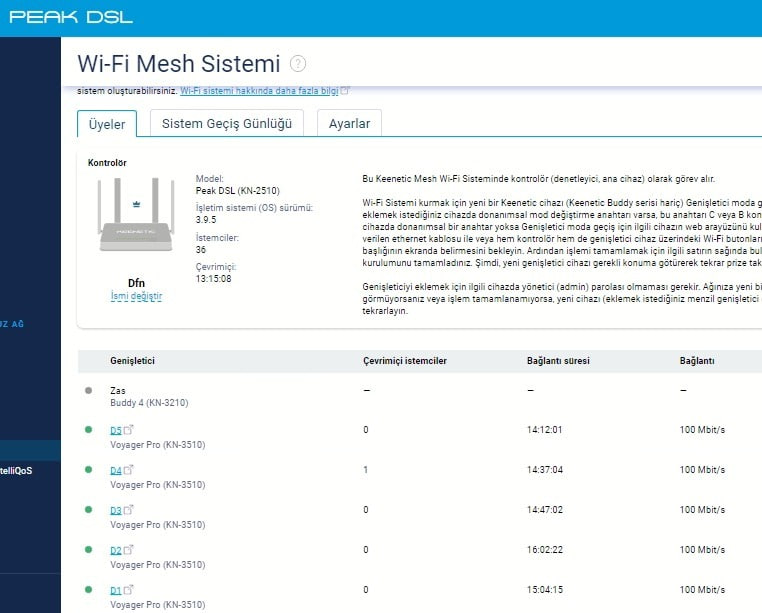The height and width of the screenshot is (613, 762).
Task: Click D5 row's 'Voyager Pro (KN-3510)' text
Action: point(157,445)
